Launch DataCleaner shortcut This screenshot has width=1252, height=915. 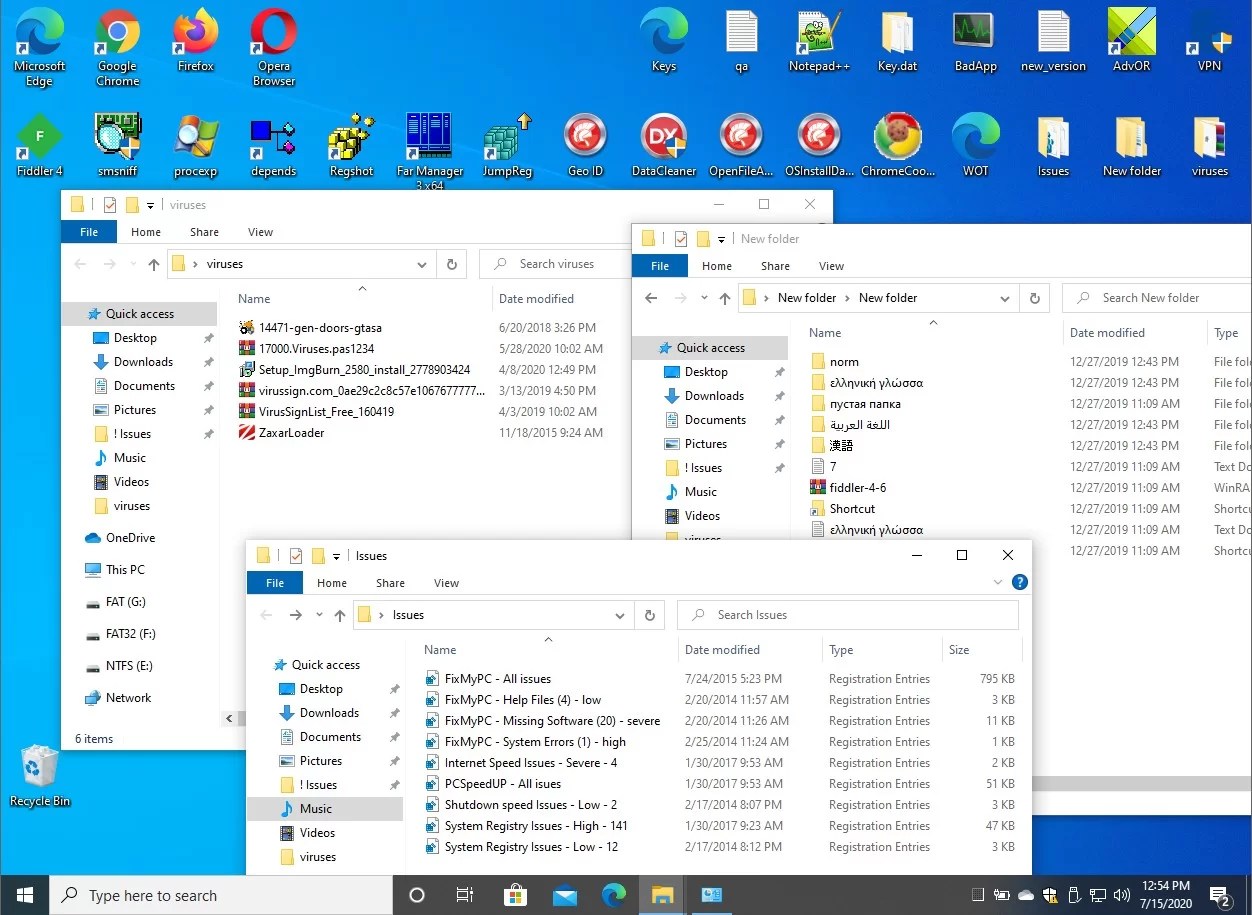point(663,140)
